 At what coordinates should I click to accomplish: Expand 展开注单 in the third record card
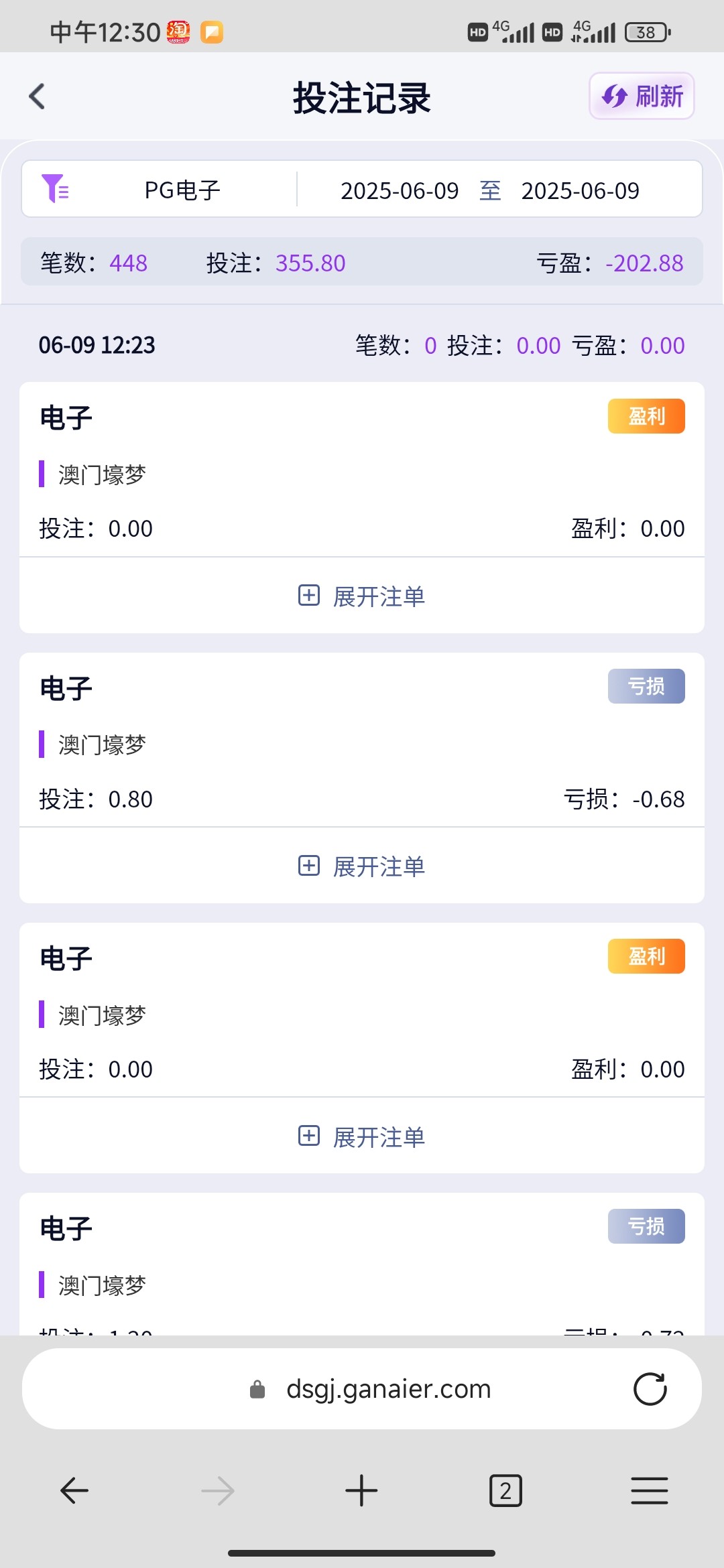coord(362,1136)
